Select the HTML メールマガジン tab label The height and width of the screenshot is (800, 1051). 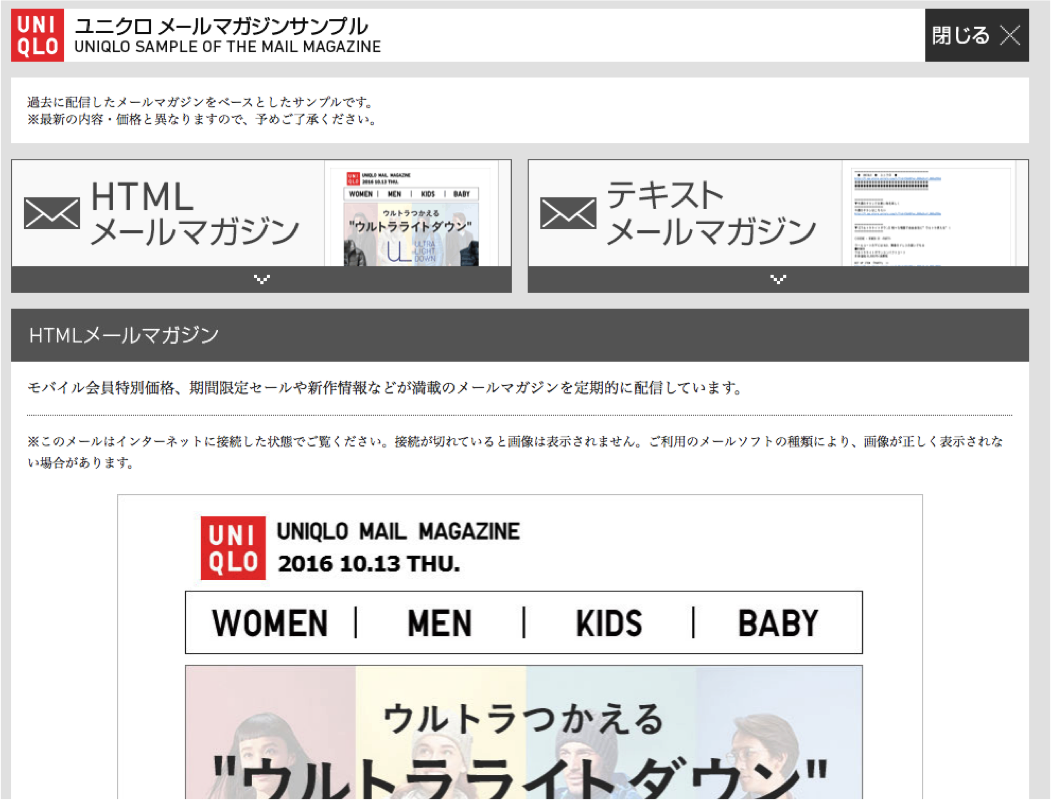194,213
